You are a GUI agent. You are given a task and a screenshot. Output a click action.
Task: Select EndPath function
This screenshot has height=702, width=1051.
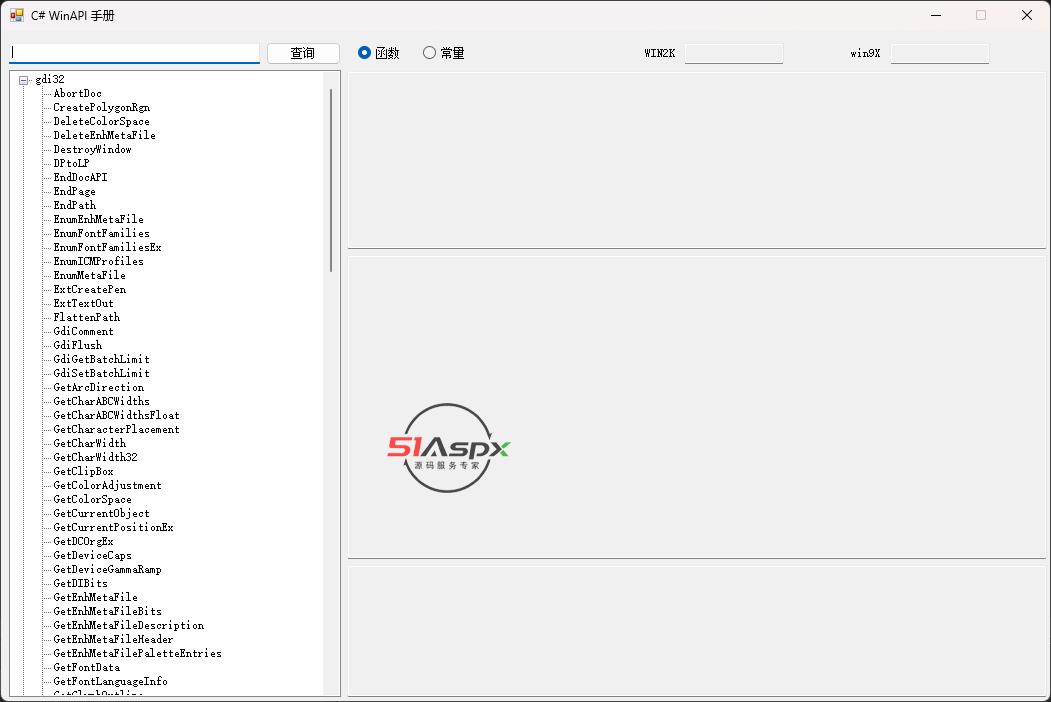pos(74,205)
